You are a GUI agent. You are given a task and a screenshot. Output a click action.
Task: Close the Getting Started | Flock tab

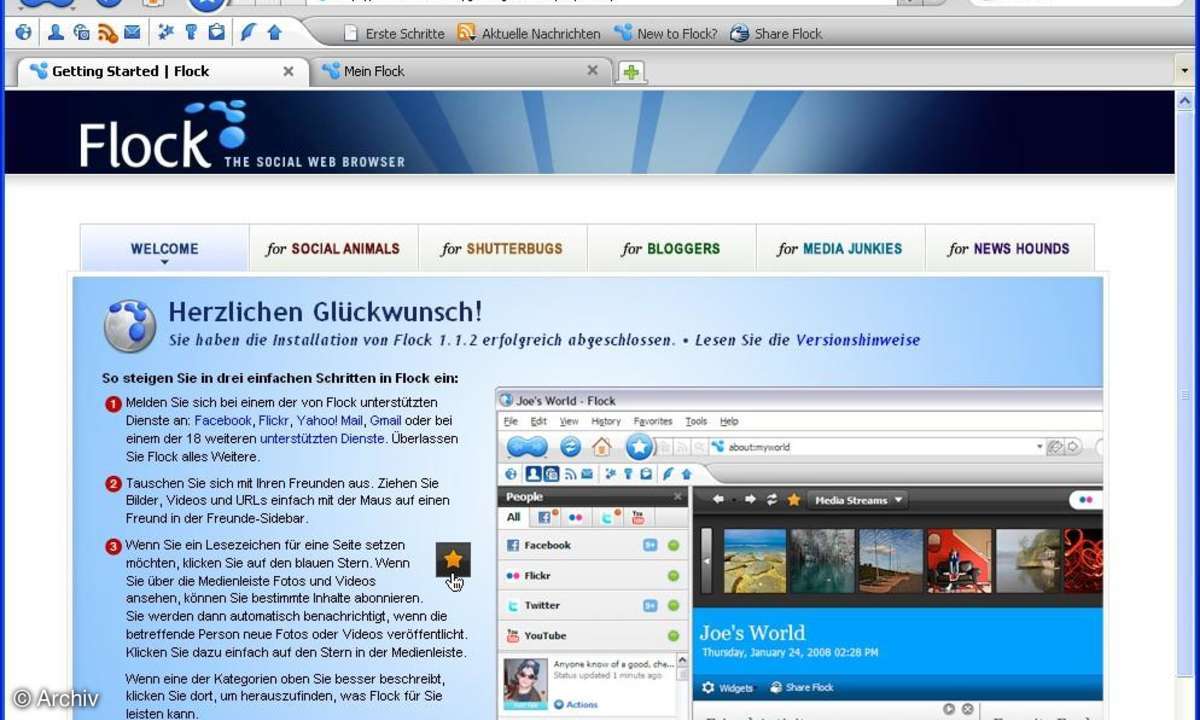[288, 71]
